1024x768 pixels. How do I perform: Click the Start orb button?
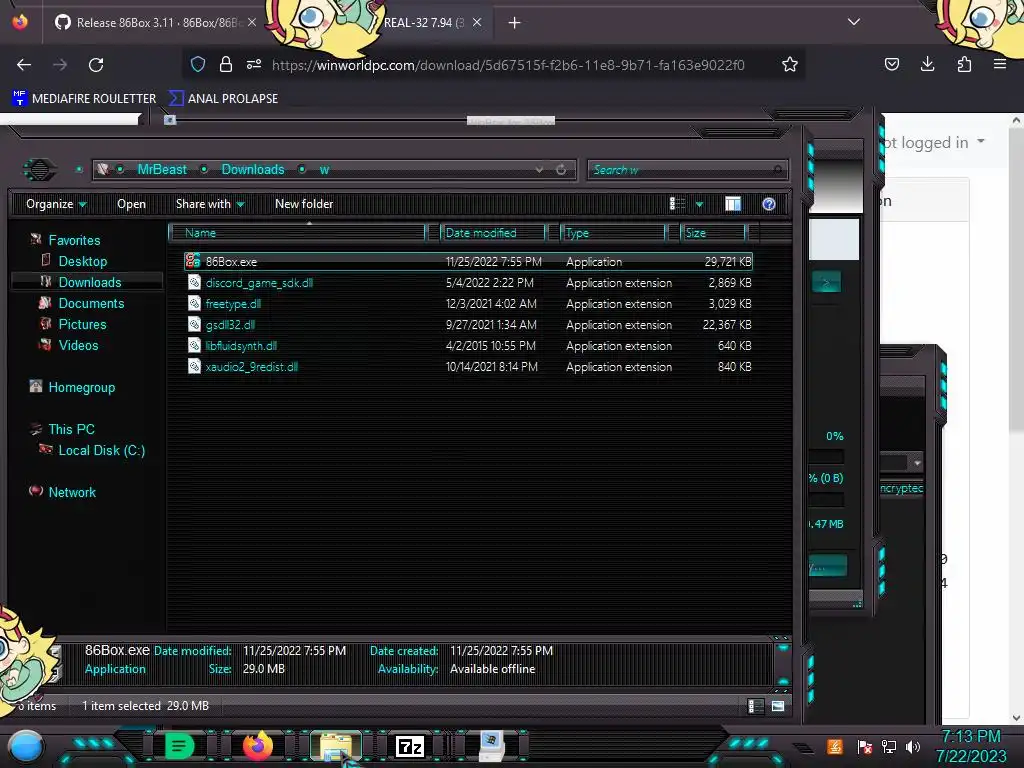pos(26,746)
